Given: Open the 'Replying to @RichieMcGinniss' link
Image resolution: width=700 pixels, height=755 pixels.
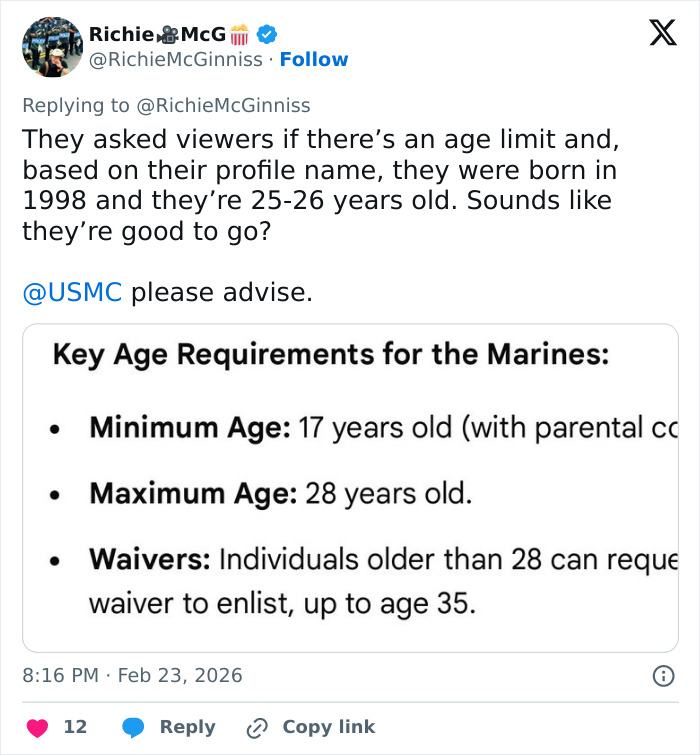Looking at the screenshot, I should click(166, 105).
